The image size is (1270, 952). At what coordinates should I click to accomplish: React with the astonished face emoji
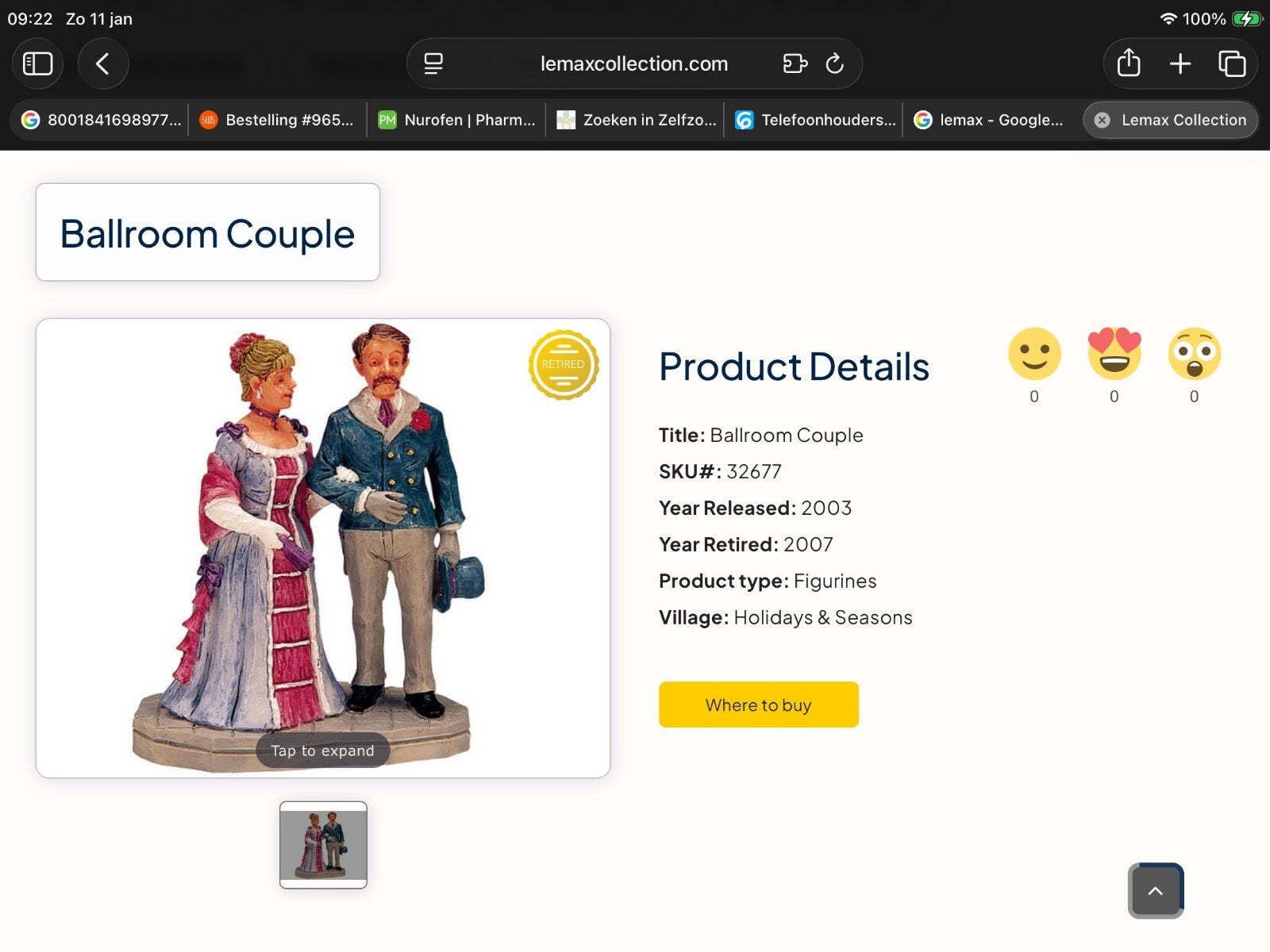1195,354
